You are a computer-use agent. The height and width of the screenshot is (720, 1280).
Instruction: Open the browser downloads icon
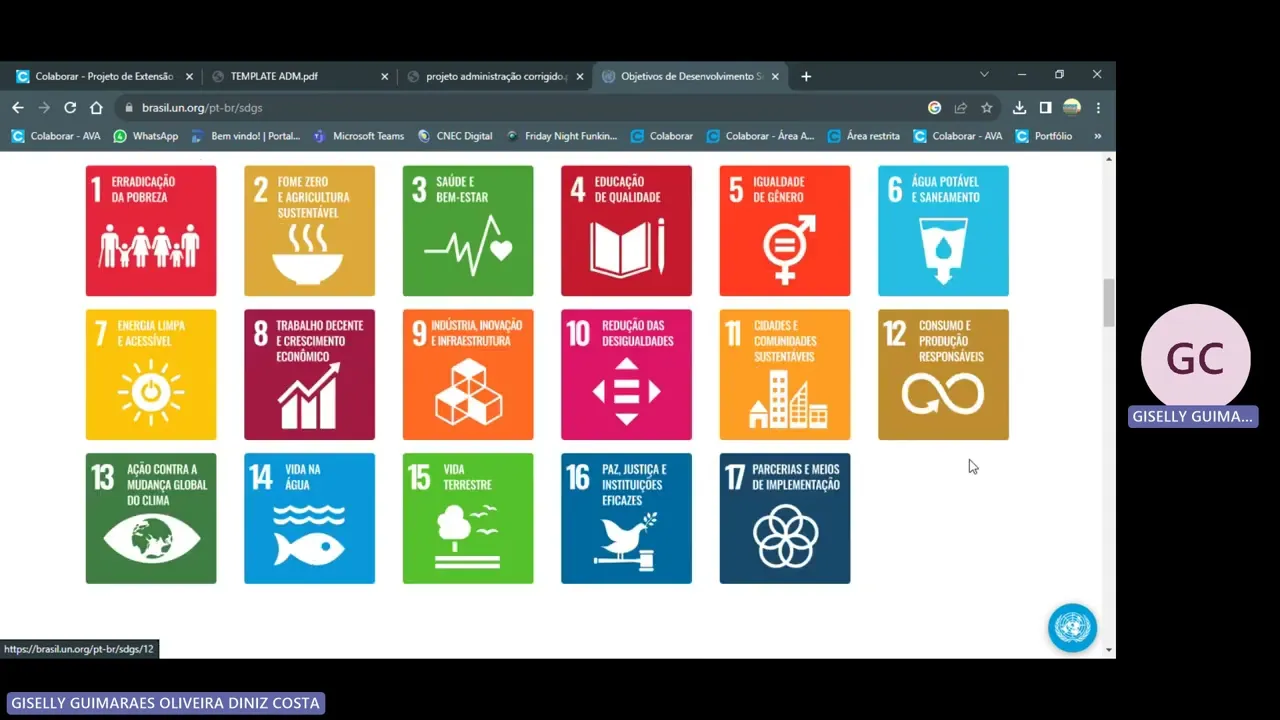click(1019, 108)
